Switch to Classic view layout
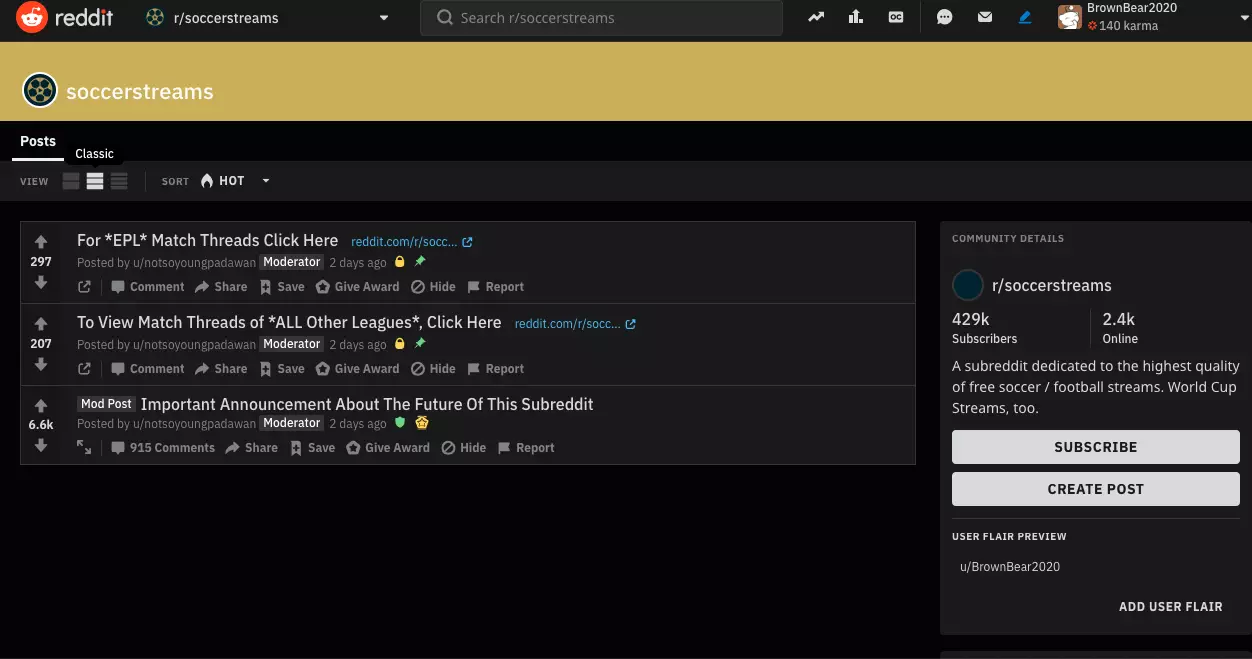The height and width of the screenshot is (659, 1252). (x=95, y=181)
